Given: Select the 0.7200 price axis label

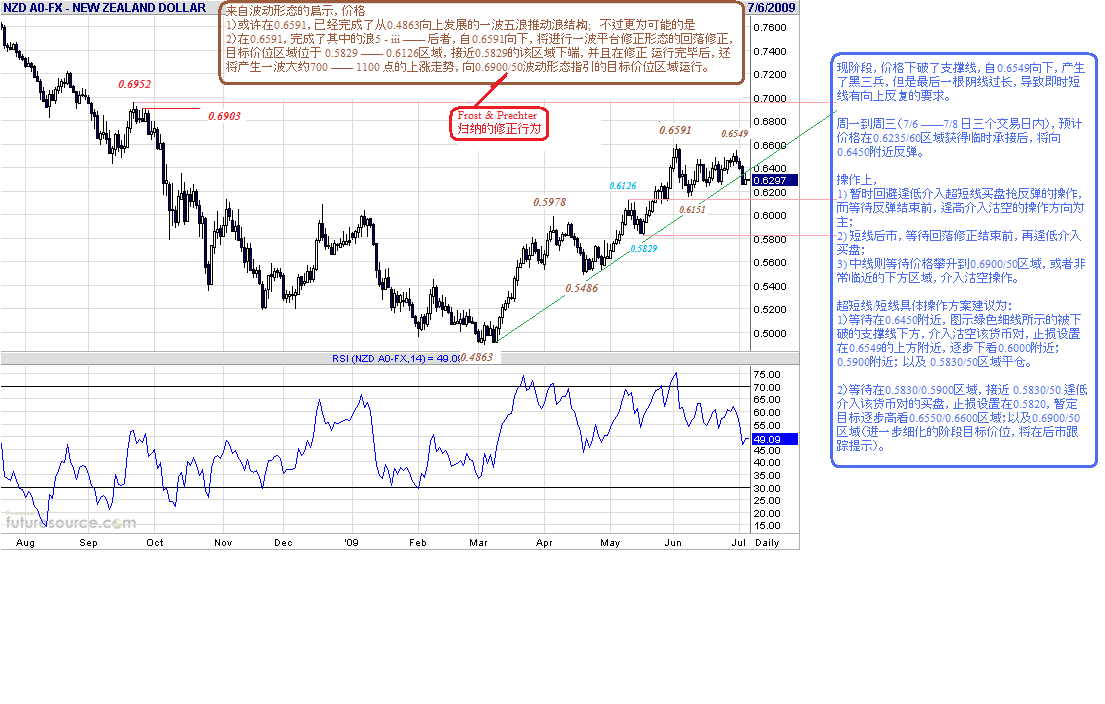Looking at the screenshot, I should tap(770, 75).
